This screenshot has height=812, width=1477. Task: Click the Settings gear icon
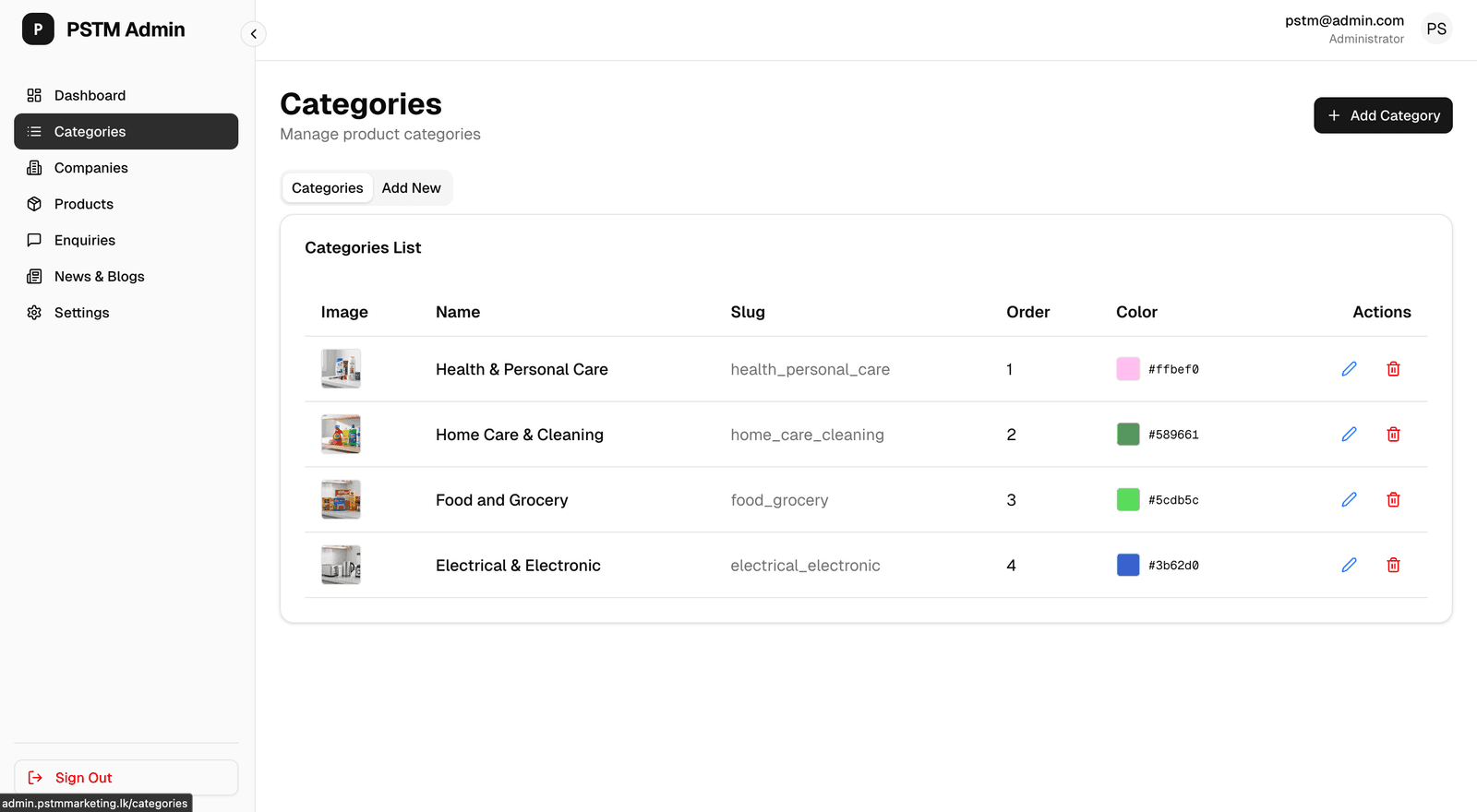click(x=34, y=313)
